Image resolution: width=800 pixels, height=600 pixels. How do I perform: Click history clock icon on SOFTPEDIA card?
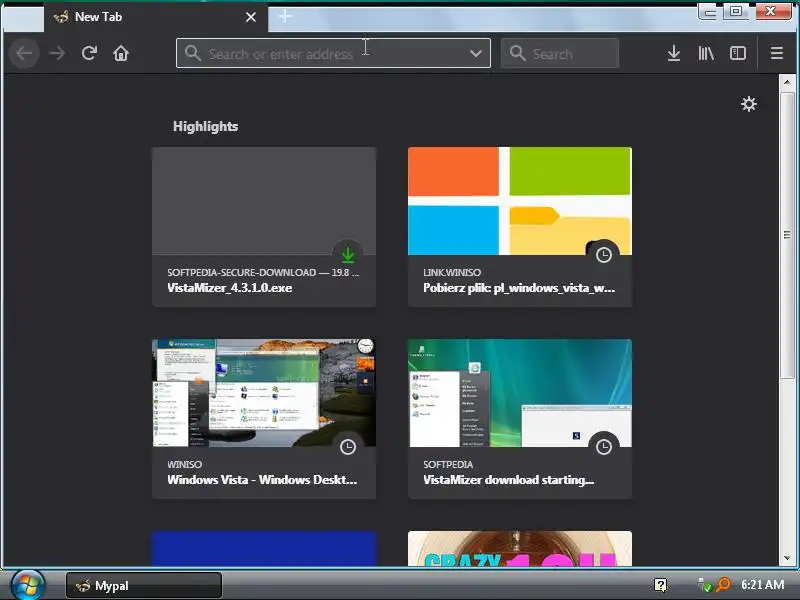(x=604, y=447)
